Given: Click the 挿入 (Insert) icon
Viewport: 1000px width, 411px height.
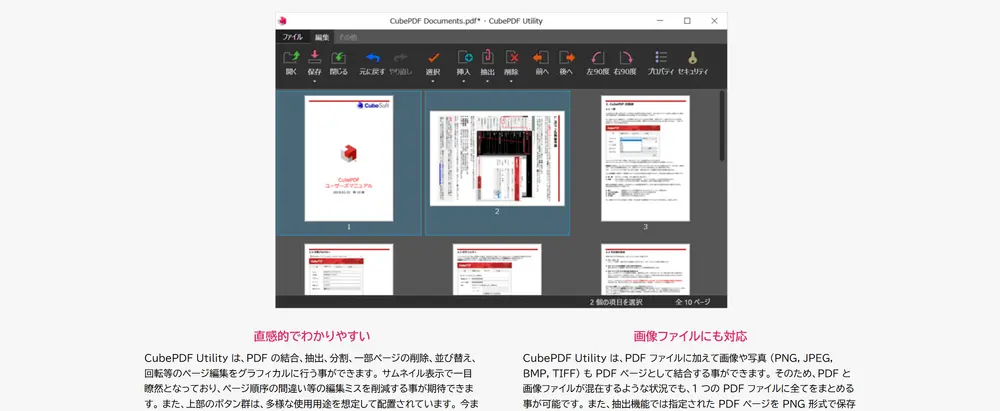Looking at the screenshot, I should (x=464, y=57).
